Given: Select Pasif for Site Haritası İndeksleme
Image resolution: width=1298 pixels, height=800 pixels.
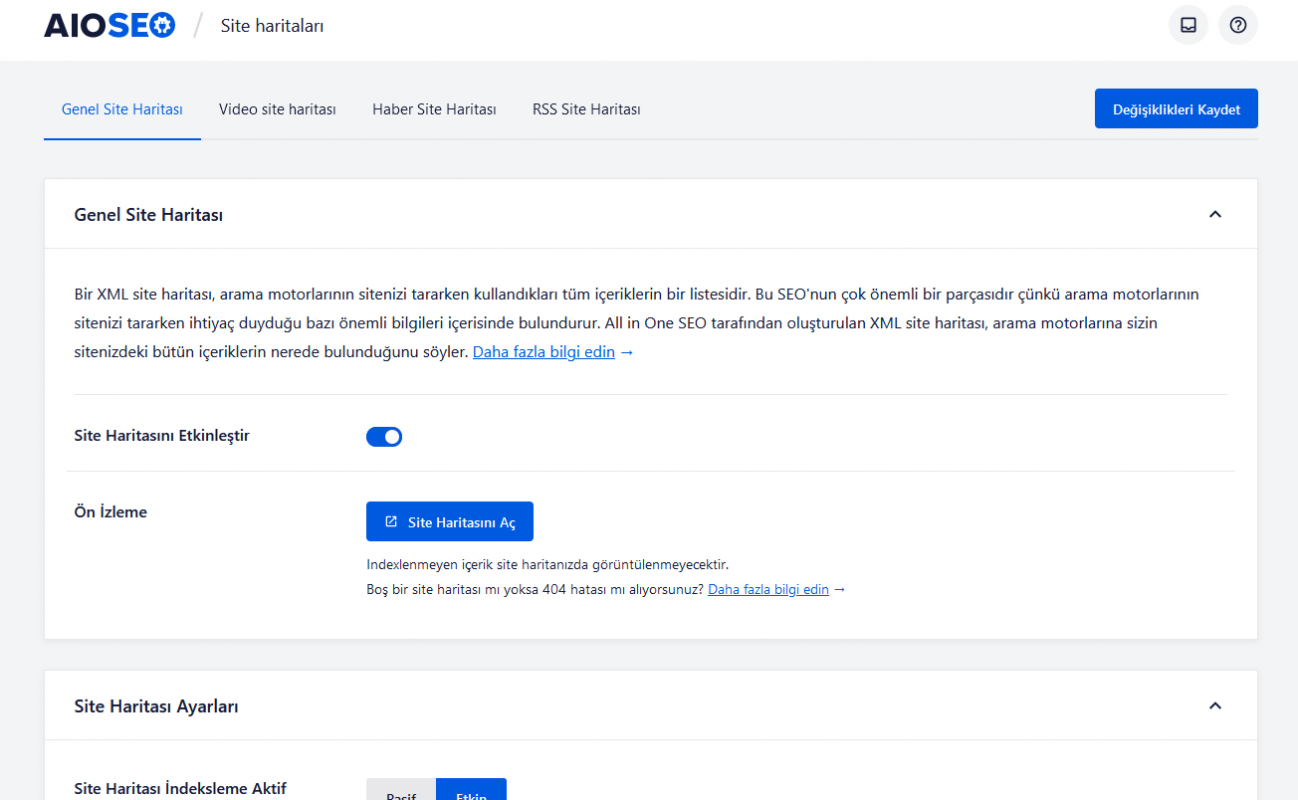Looking at the screenshot, I should 400,791.
